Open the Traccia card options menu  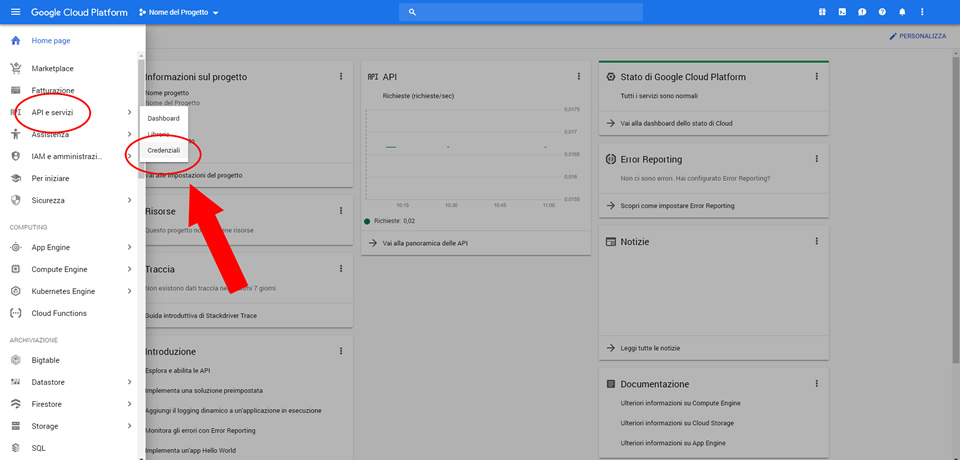click(x=341, y=269)
